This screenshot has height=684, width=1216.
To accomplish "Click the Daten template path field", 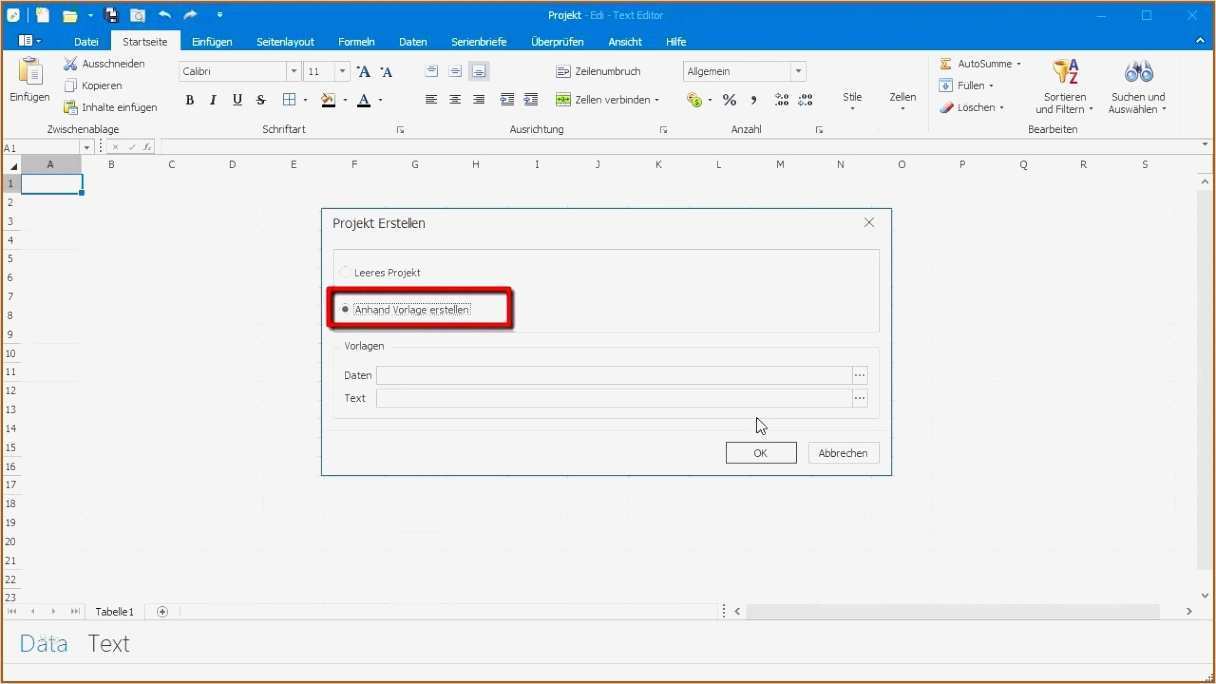I will coord(614,375).
